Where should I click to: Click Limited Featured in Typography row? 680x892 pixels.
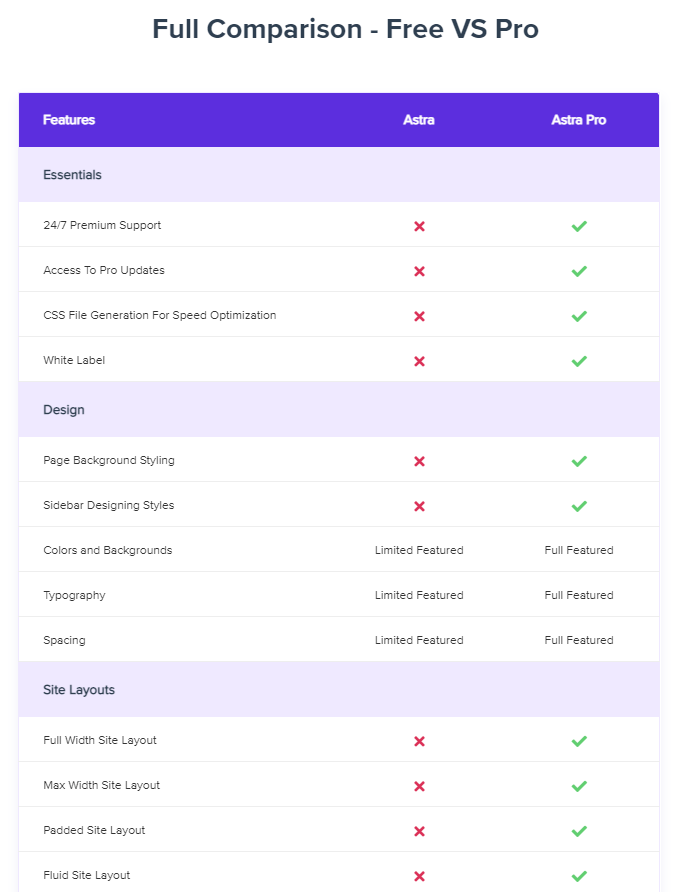419,595
